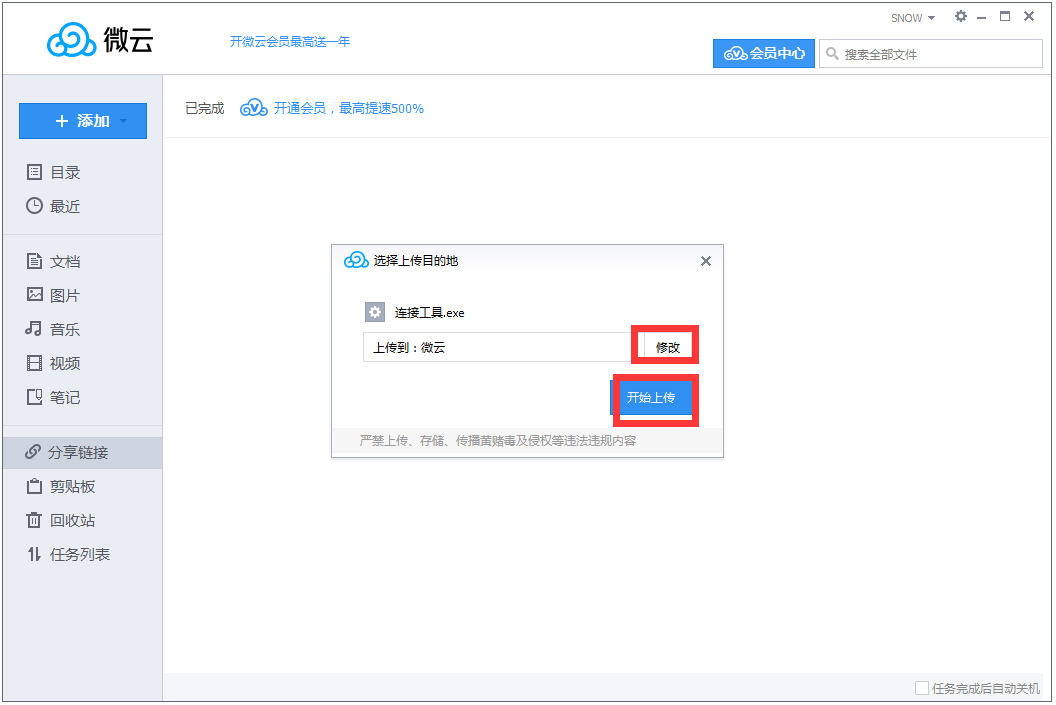Open the gear icon next to 连接工具.exe
The height and width of the screenshot is (705, 1056).
click(374, 312)
